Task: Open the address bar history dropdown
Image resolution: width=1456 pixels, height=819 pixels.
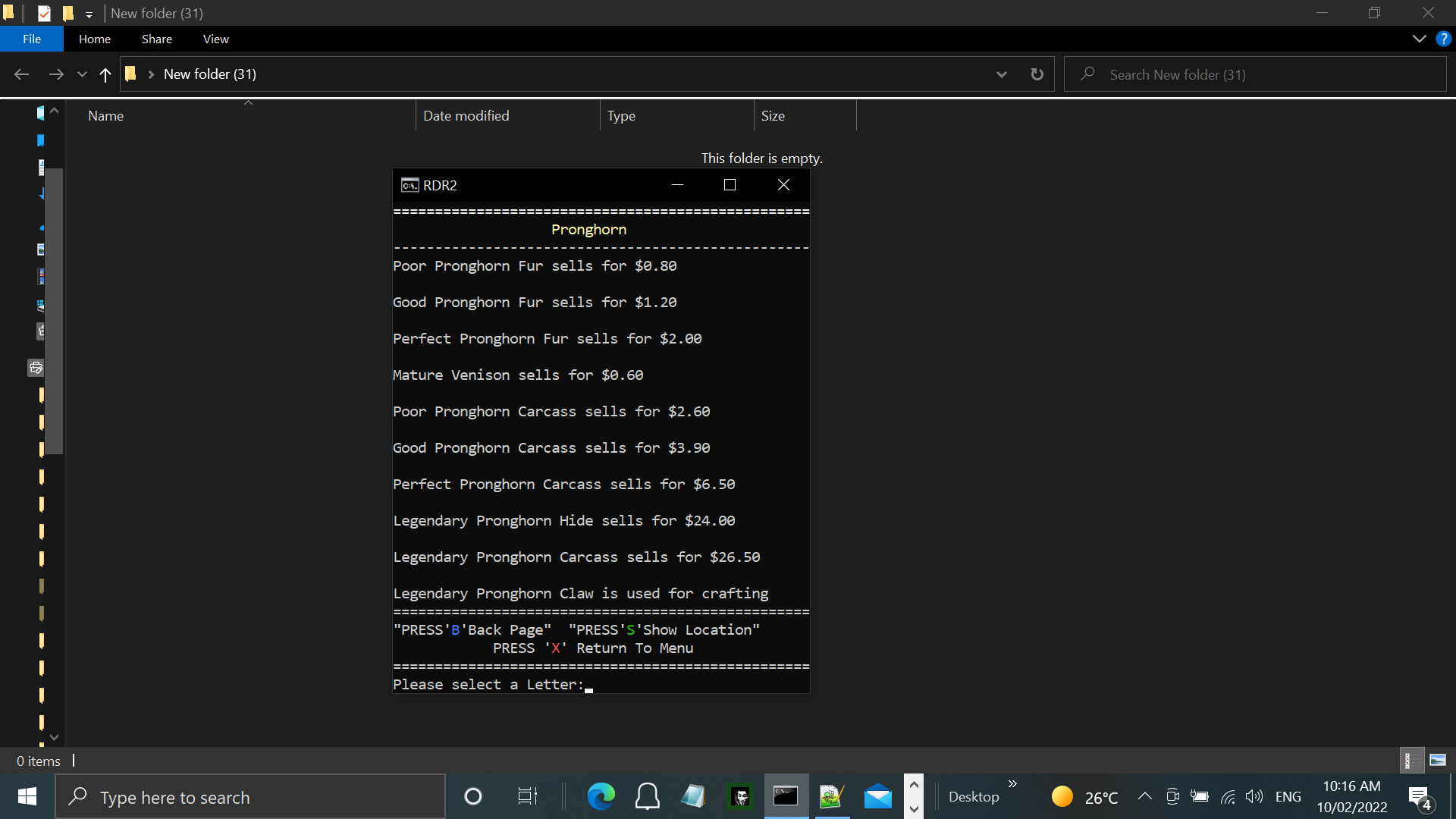Action: (1001, 74)
